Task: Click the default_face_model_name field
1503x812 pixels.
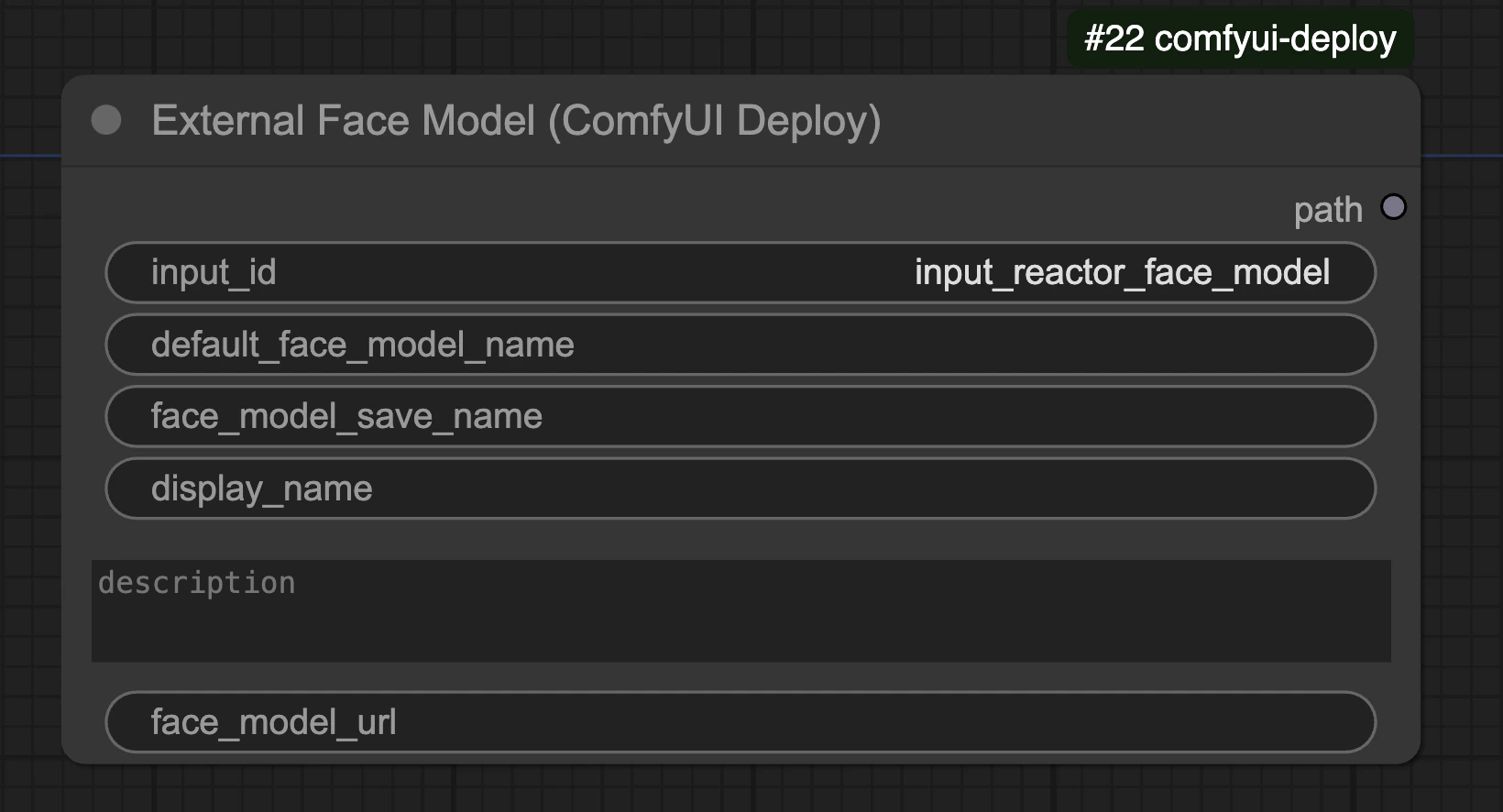Action: [x=741, y=345]
